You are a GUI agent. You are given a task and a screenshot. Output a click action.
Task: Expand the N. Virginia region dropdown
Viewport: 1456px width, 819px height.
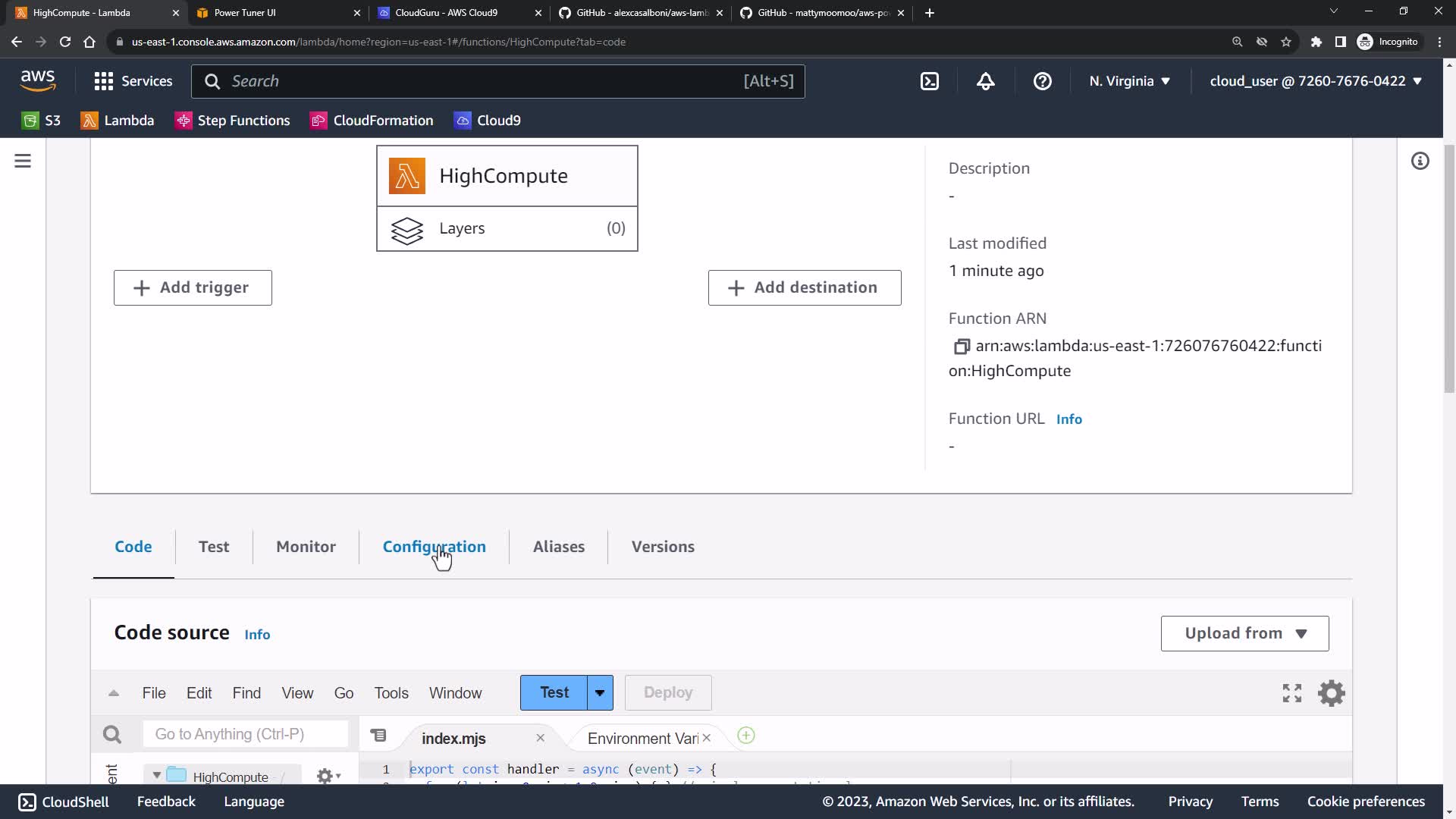1129,81
